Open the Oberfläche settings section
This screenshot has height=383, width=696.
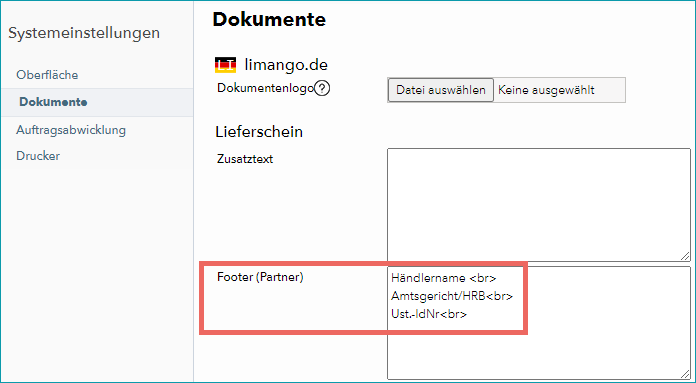click(47, 75)
